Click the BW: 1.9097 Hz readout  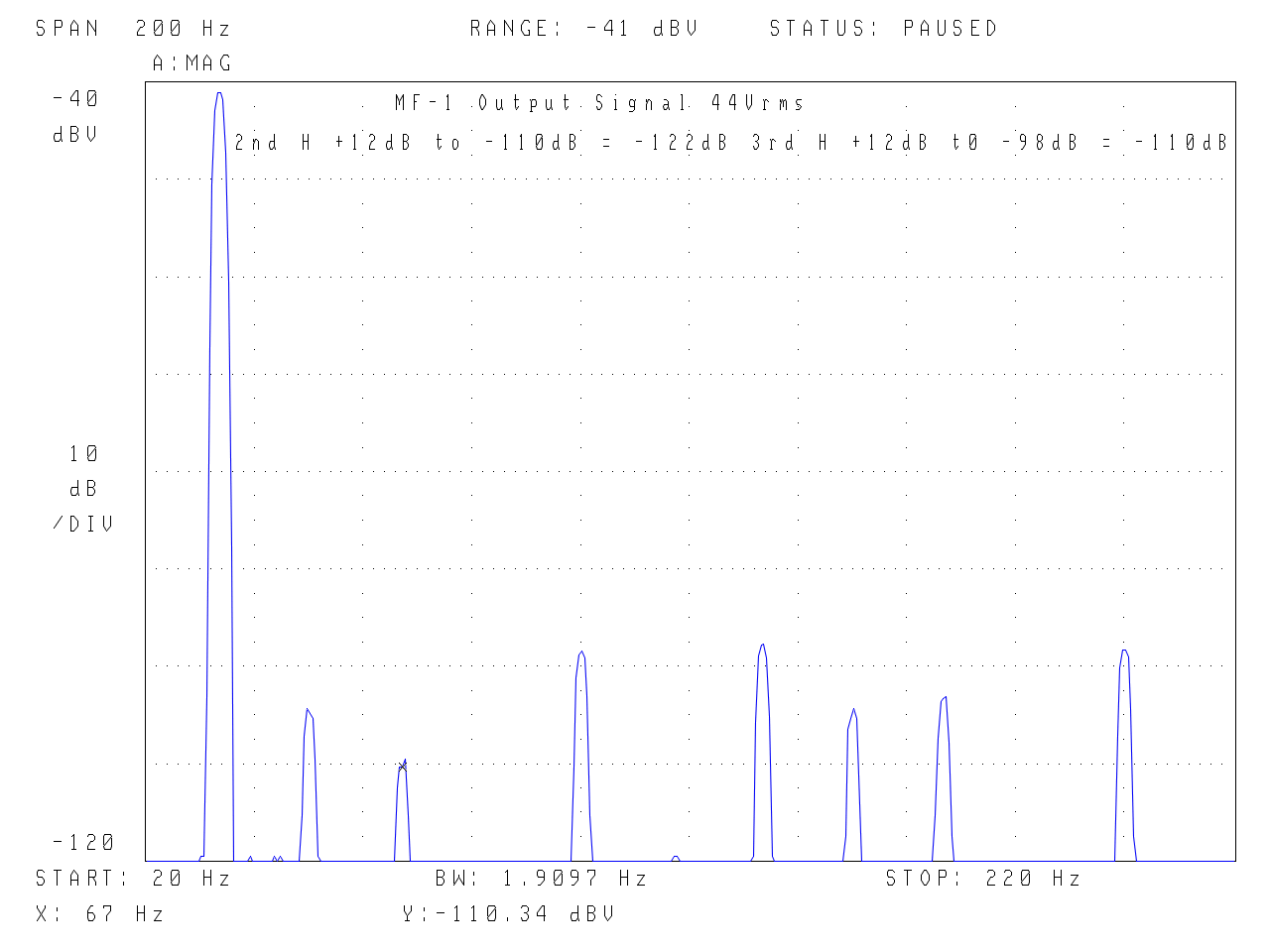point(541,879)
